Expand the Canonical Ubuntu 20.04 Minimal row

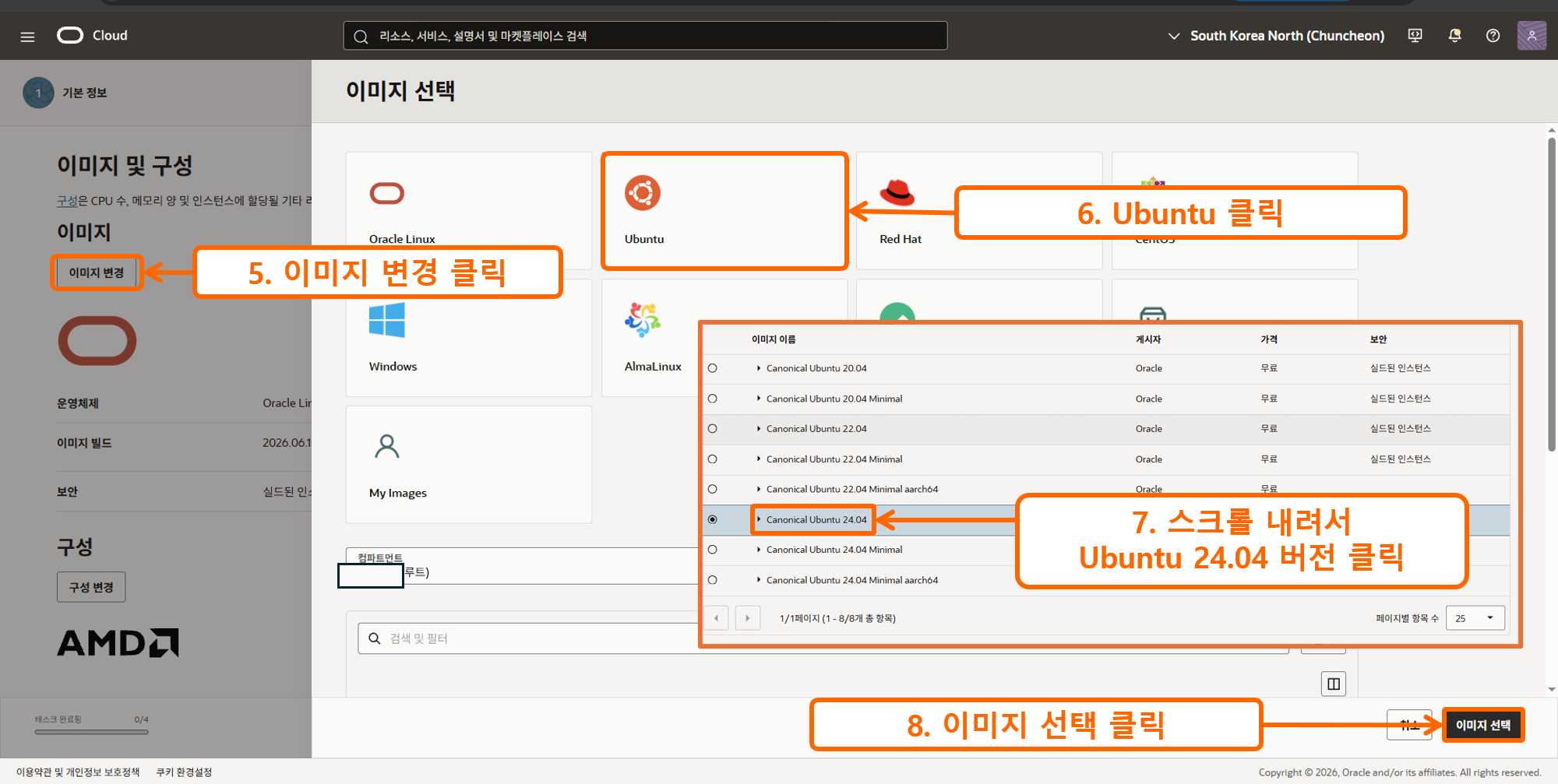pyautogui.click(x=759, y=399)
